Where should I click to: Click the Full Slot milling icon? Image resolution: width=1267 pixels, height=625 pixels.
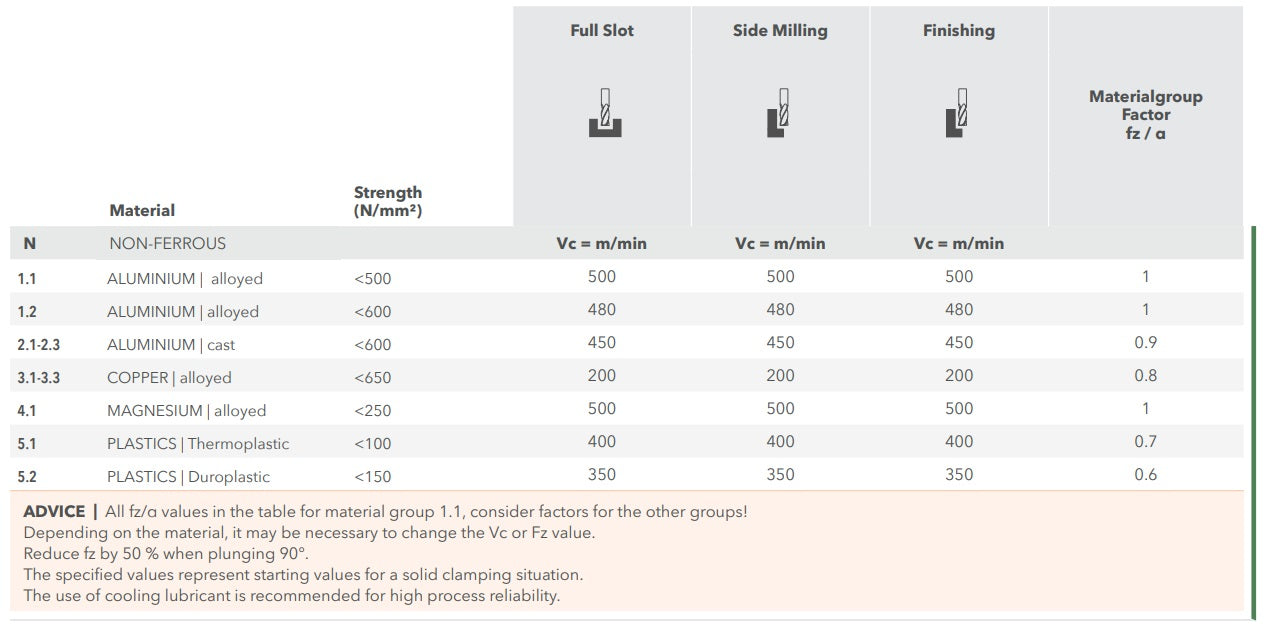pyautogui.click(x=604, y=112)
